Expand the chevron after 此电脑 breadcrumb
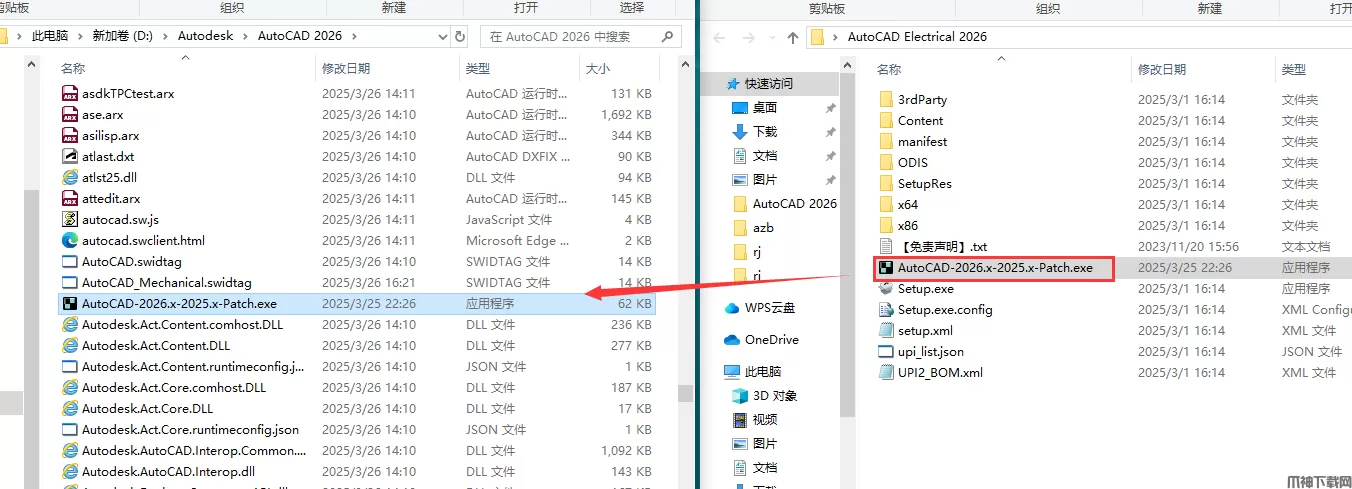 (80, 35)
